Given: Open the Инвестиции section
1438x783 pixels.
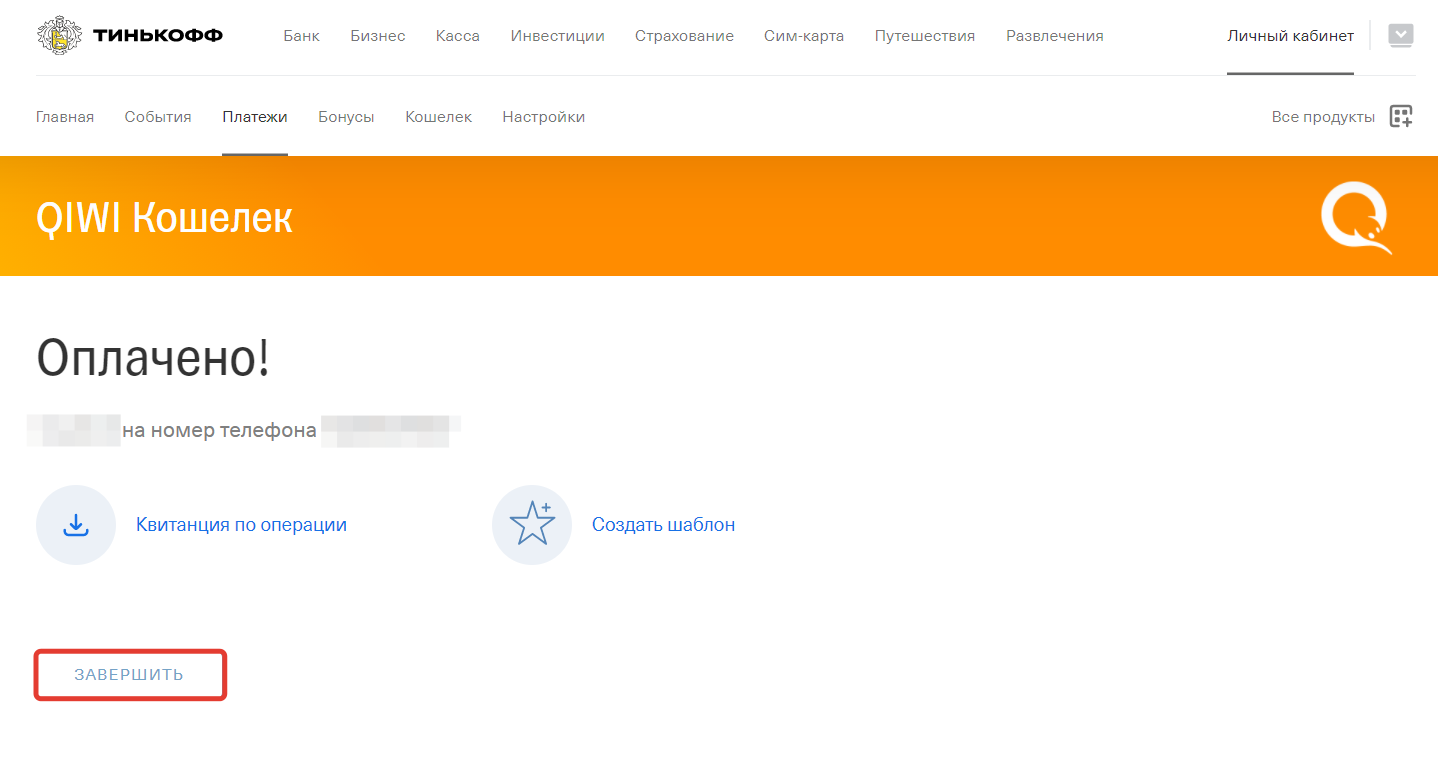Looking at the screenshot, I should pos(558,36).
